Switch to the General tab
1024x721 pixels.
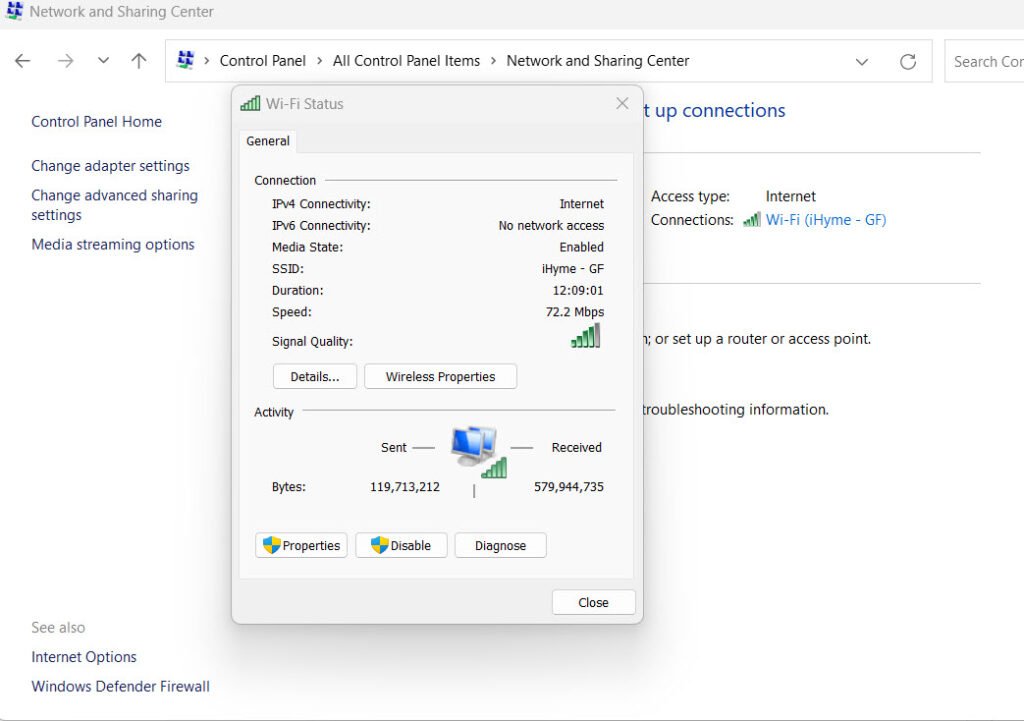point(267,141)
